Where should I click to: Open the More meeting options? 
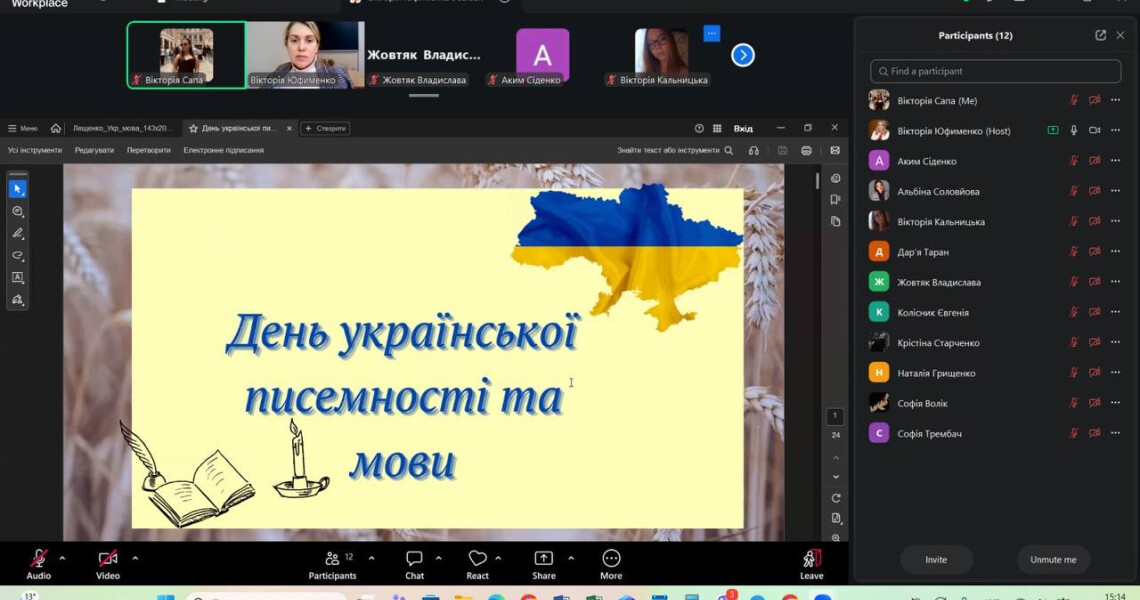pyautogui.click(x=611, y=564)
